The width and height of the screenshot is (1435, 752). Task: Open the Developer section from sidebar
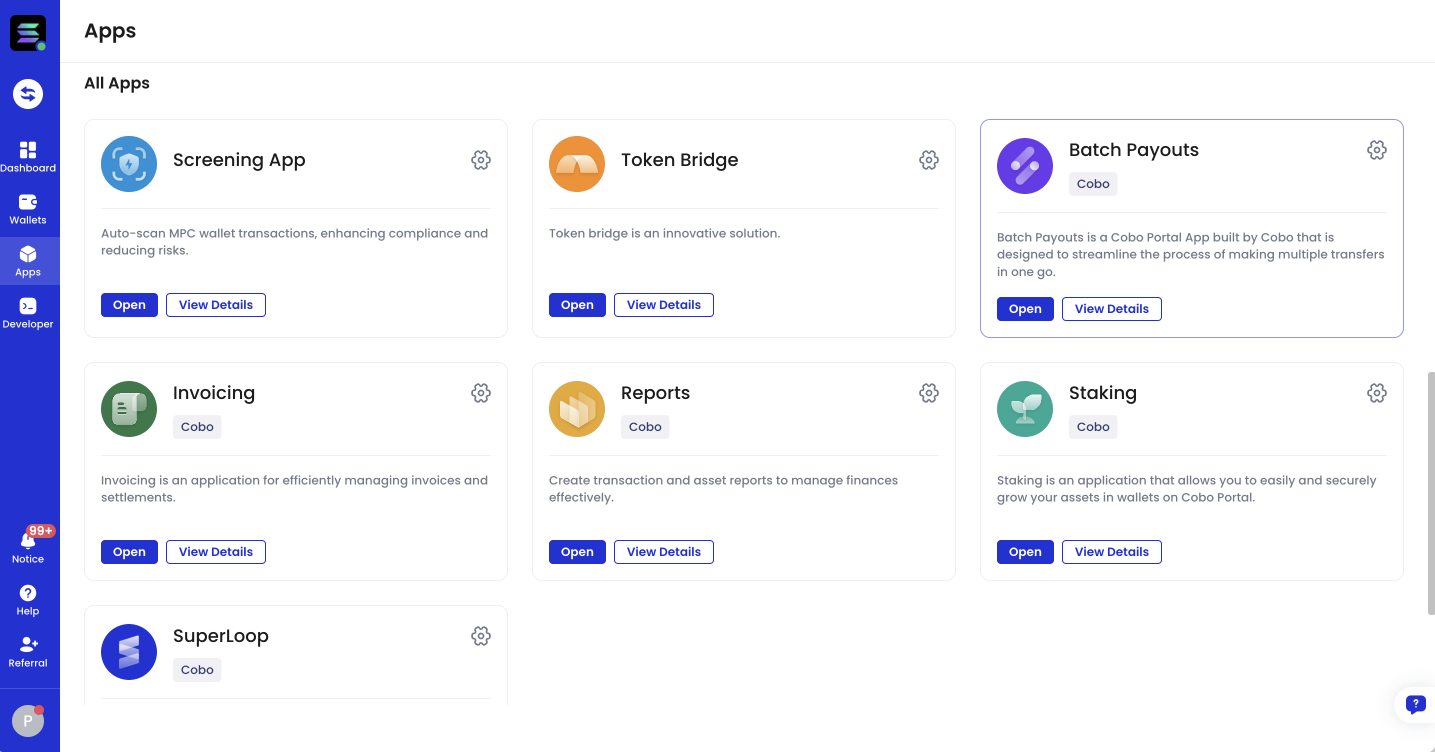click(x=28, y=310)
